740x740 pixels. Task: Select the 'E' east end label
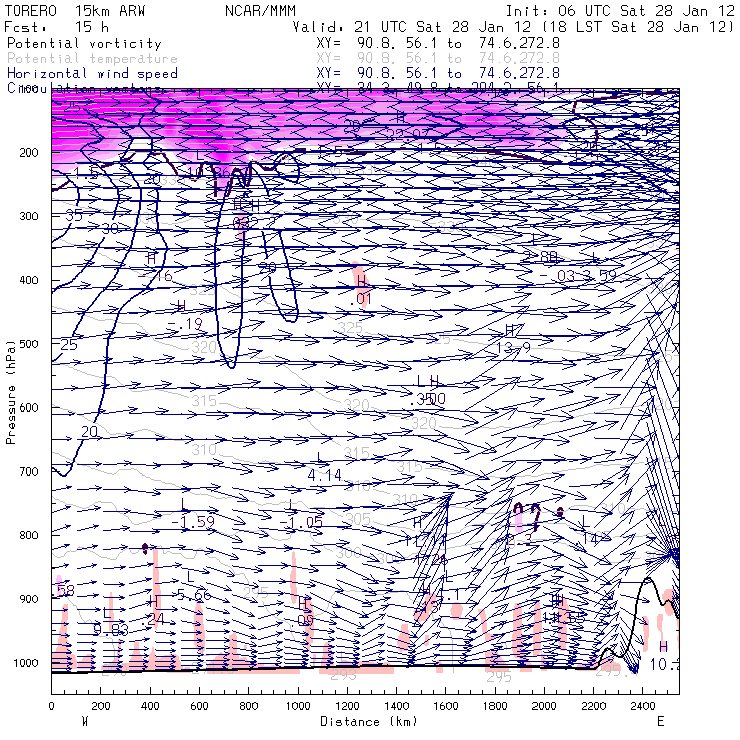click(x=661, y=722)
